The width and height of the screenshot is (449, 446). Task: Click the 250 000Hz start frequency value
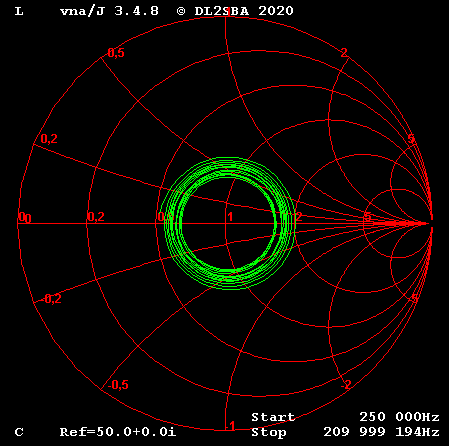click(399, 417)
